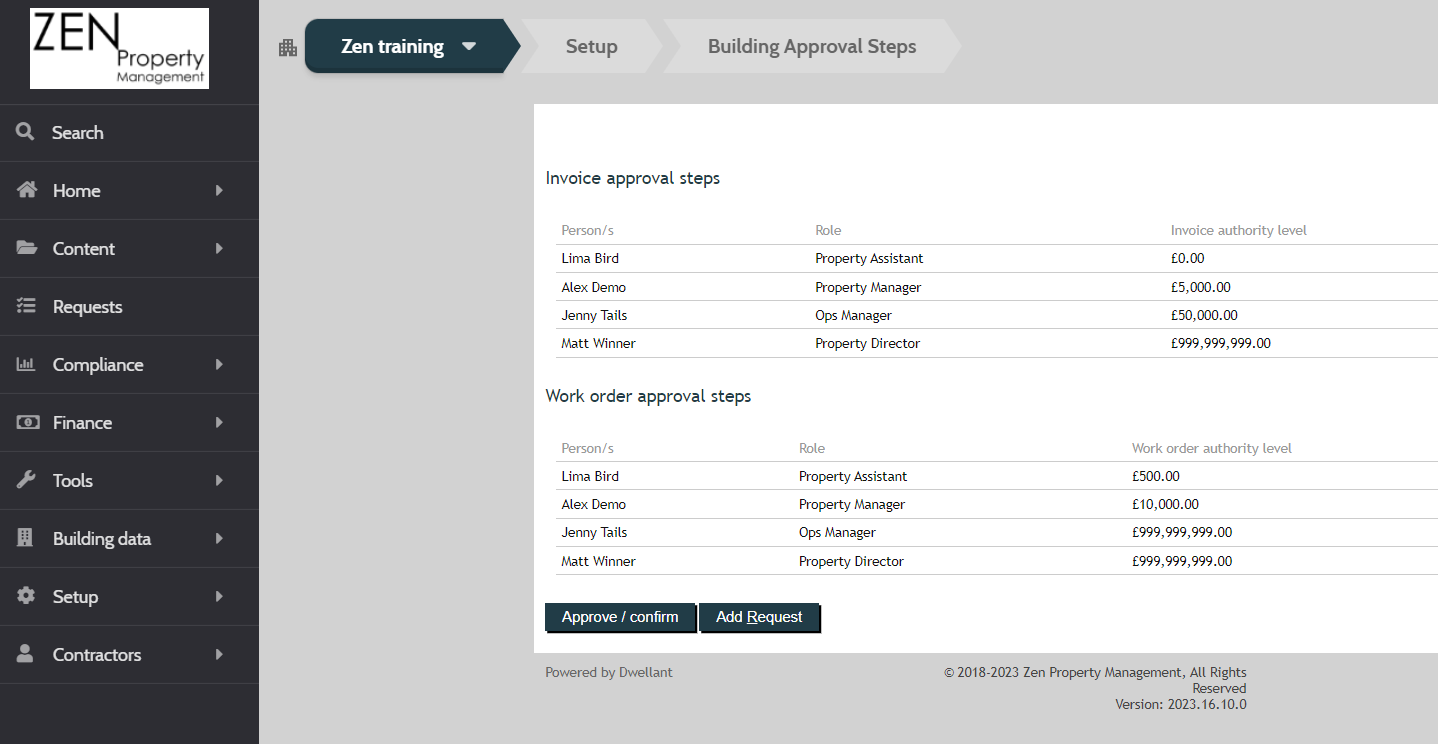Click the Requests list icon

[x=25, y=306]
